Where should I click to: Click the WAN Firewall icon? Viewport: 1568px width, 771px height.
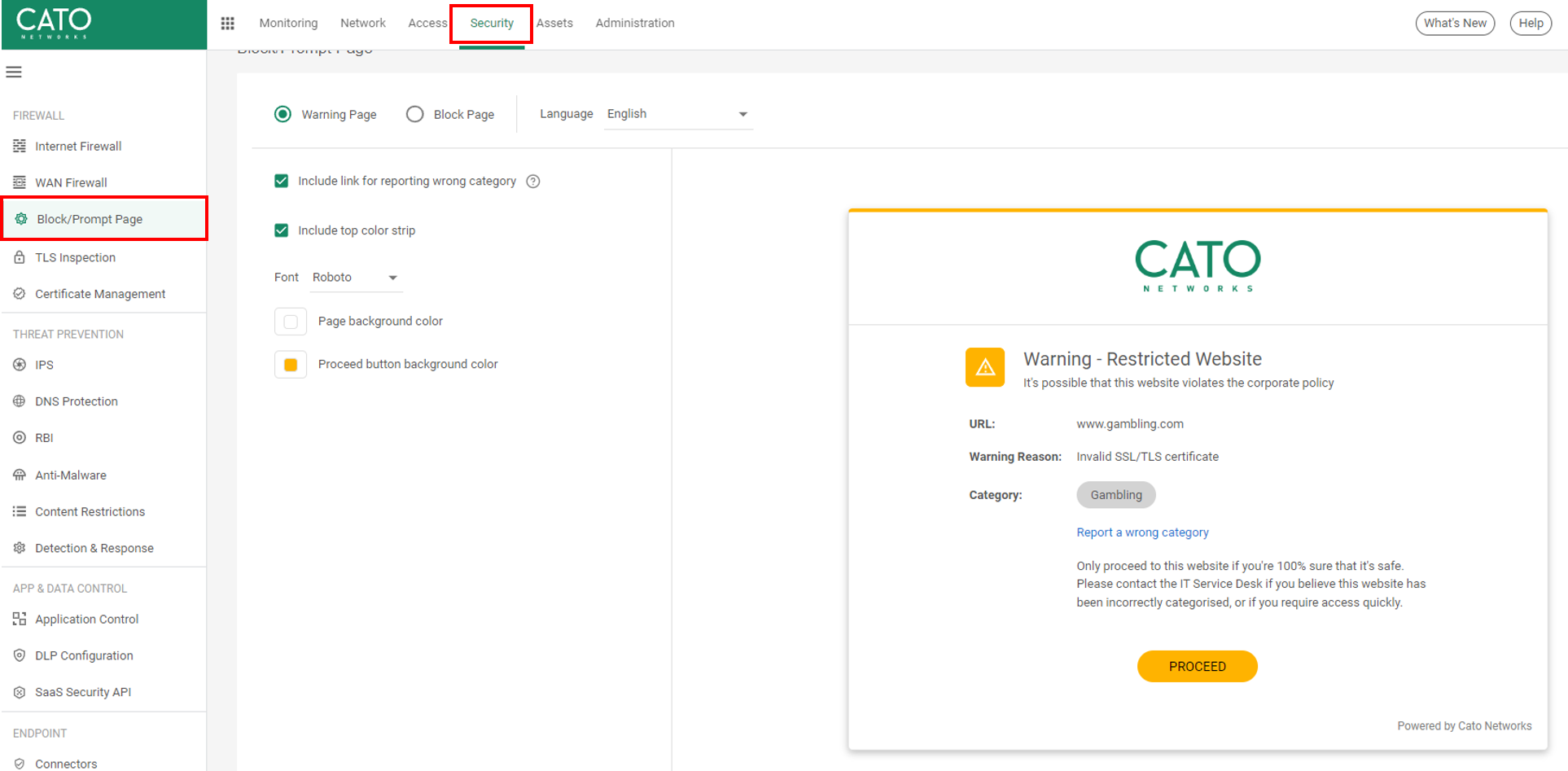pos(20,182)
